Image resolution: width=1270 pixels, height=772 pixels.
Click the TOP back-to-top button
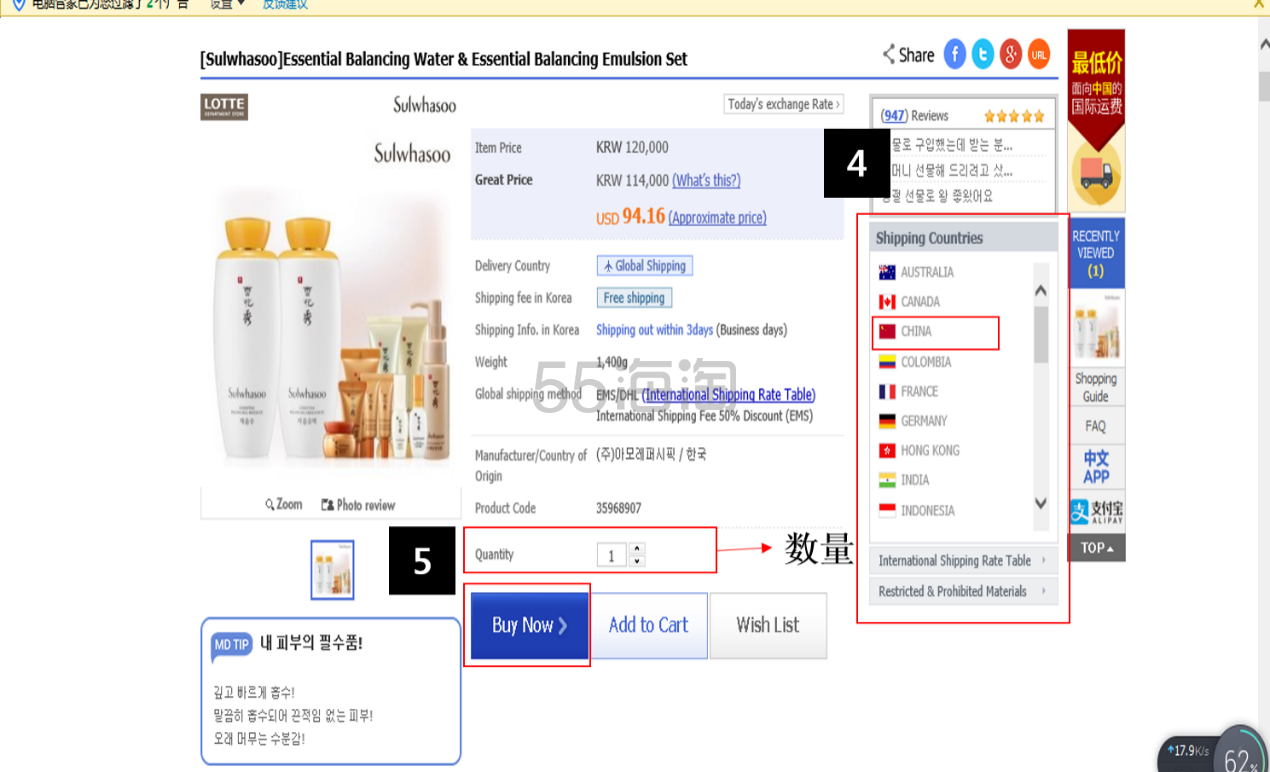point(1096,548)
